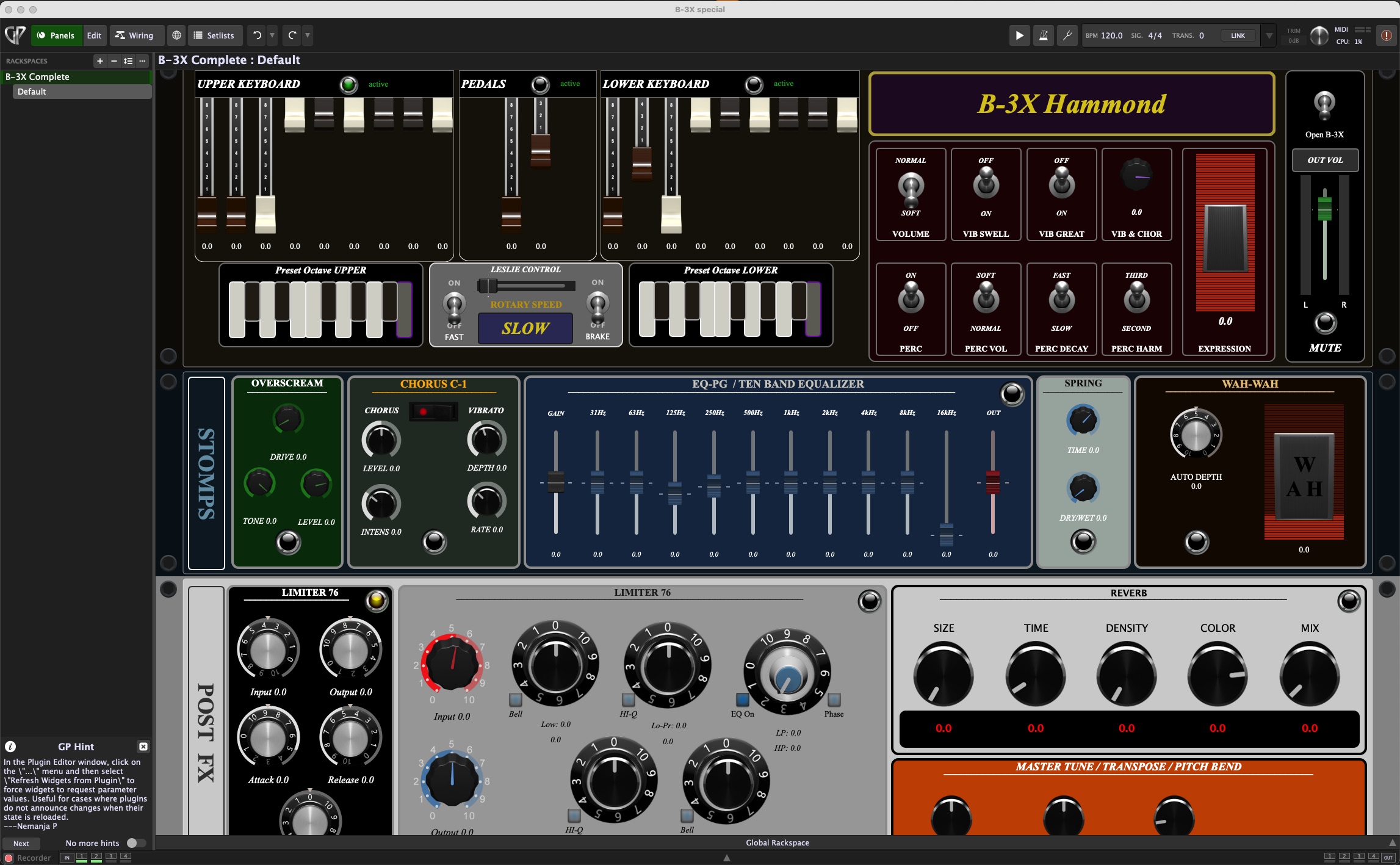
Task: Click the 16kHz EQ slider handle
Action: (x=946, y=535)
